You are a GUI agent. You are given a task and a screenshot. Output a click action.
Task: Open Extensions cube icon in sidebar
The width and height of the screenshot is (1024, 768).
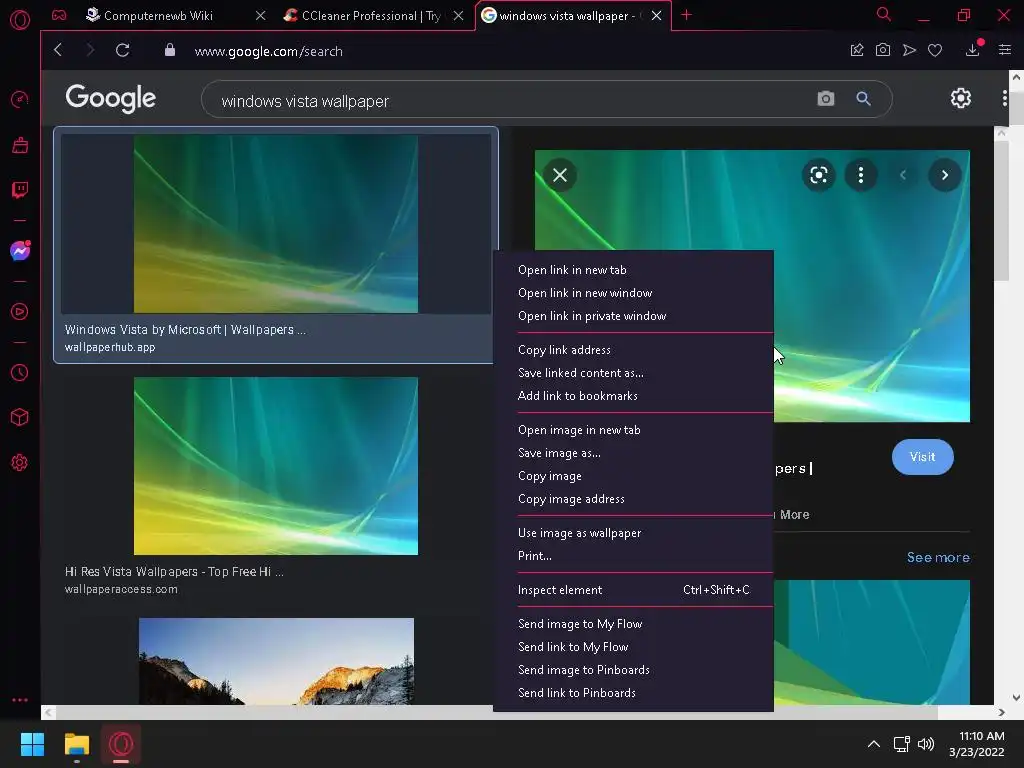[20, 417]
